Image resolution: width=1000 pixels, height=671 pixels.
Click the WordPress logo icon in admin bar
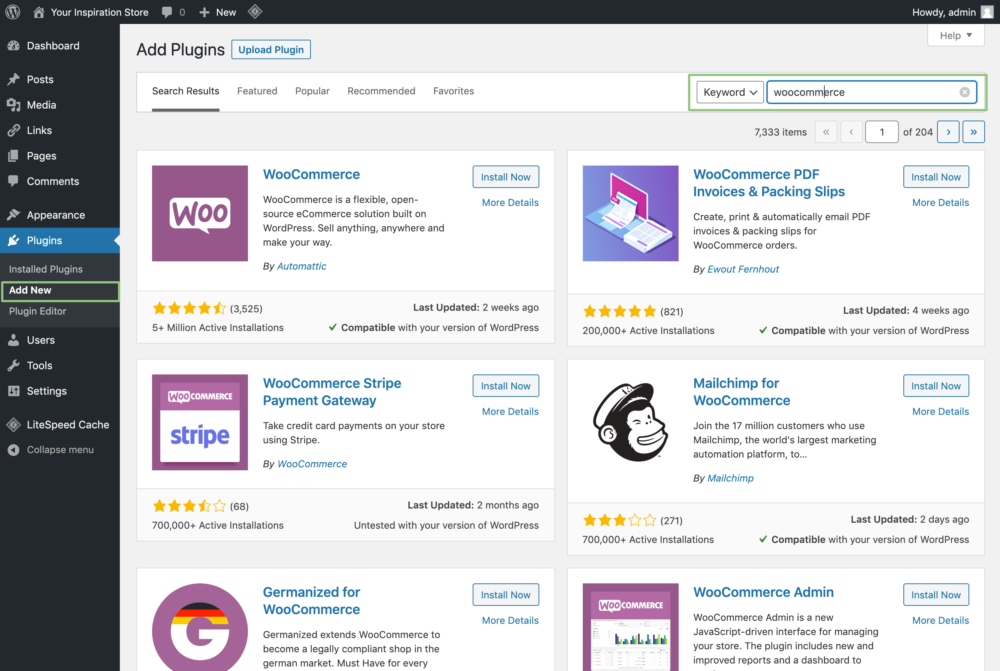[x=13, y=12]
